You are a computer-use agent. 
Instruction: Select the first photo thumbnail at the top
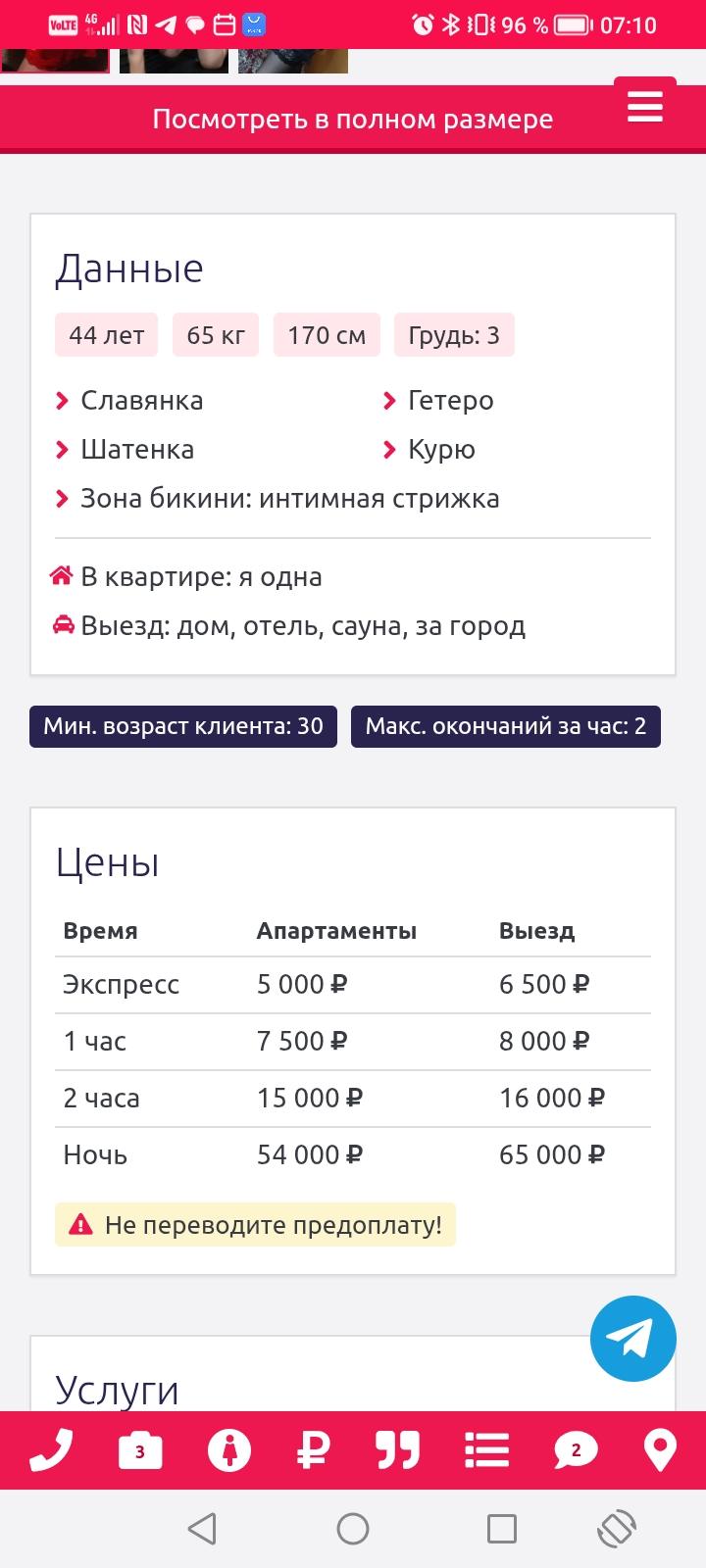pos(55,61)
